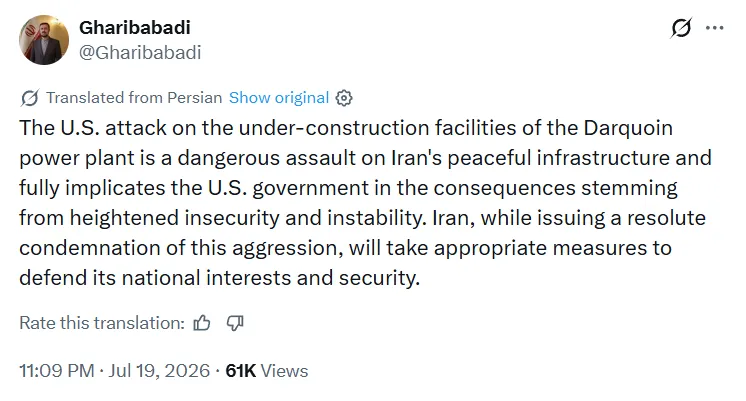Click the Jul 19, 2026 date
Screen dimensions: 746x401
[159, 371]
